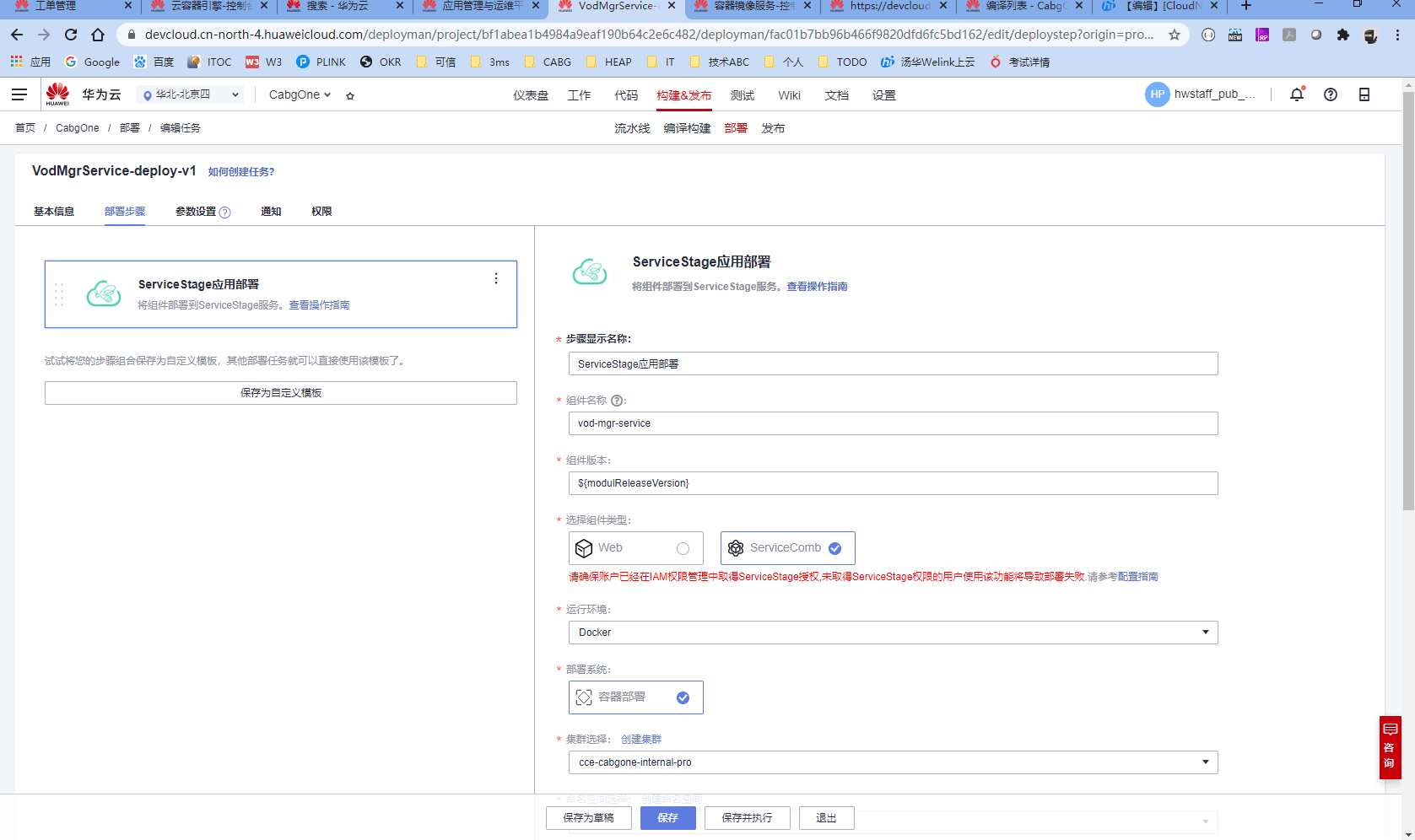Click the CabgOne breadcrumb link
Image resolution: width=1415 pixels, height=840 pixels.
78,128
